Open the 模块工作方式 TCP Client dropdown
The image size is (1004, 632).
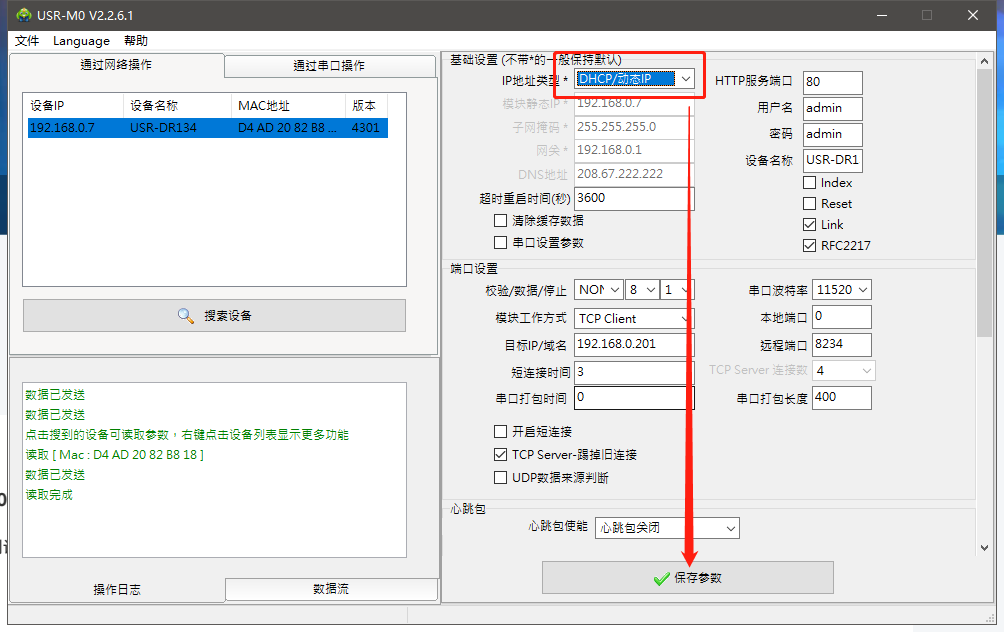coord(634,318)
